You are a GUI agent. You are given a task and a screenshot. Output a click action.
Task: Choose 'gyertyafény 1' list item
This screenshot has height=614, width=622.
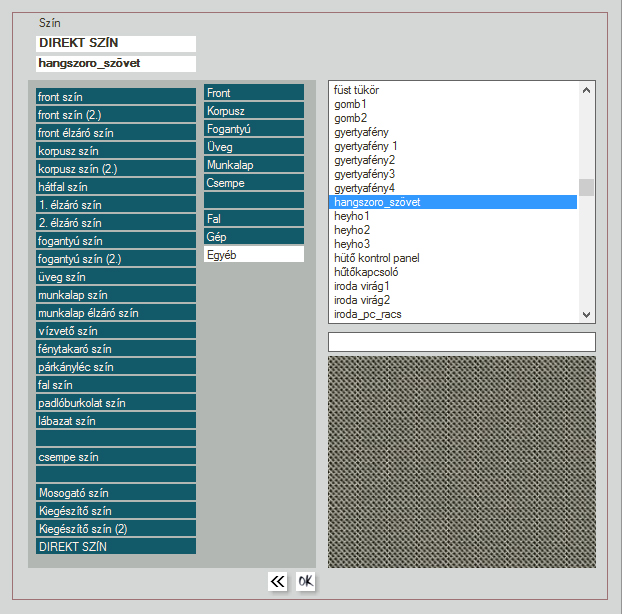coord(453,146)
